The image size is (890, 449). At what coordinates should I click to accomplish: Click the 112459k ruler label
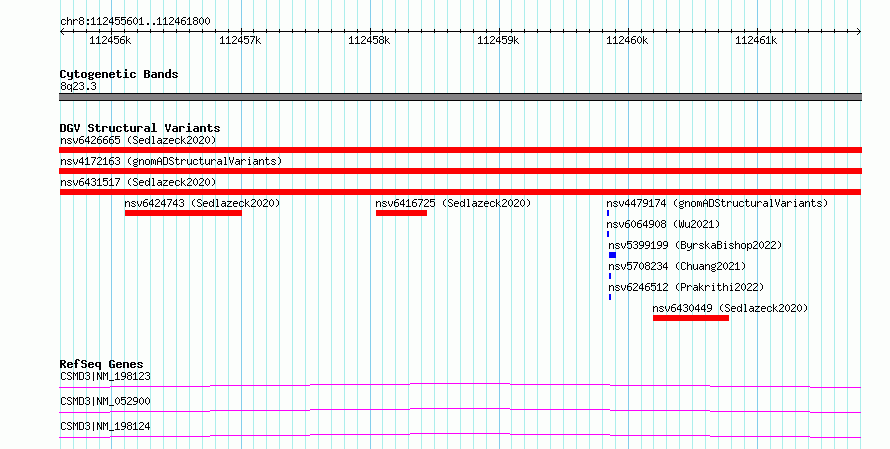[x=498, y=40]
